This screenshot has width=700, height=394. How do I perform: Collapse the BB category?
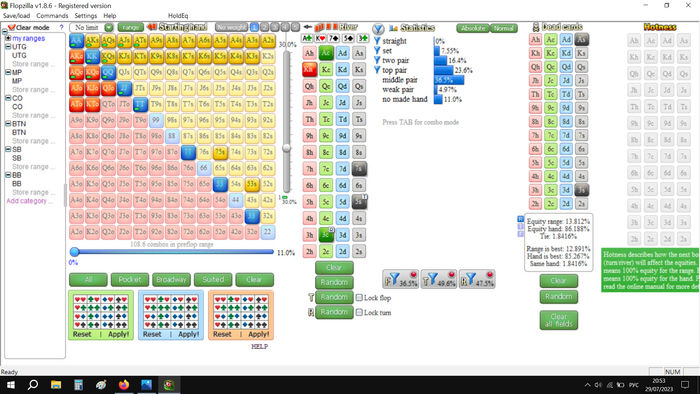point(8,175)
